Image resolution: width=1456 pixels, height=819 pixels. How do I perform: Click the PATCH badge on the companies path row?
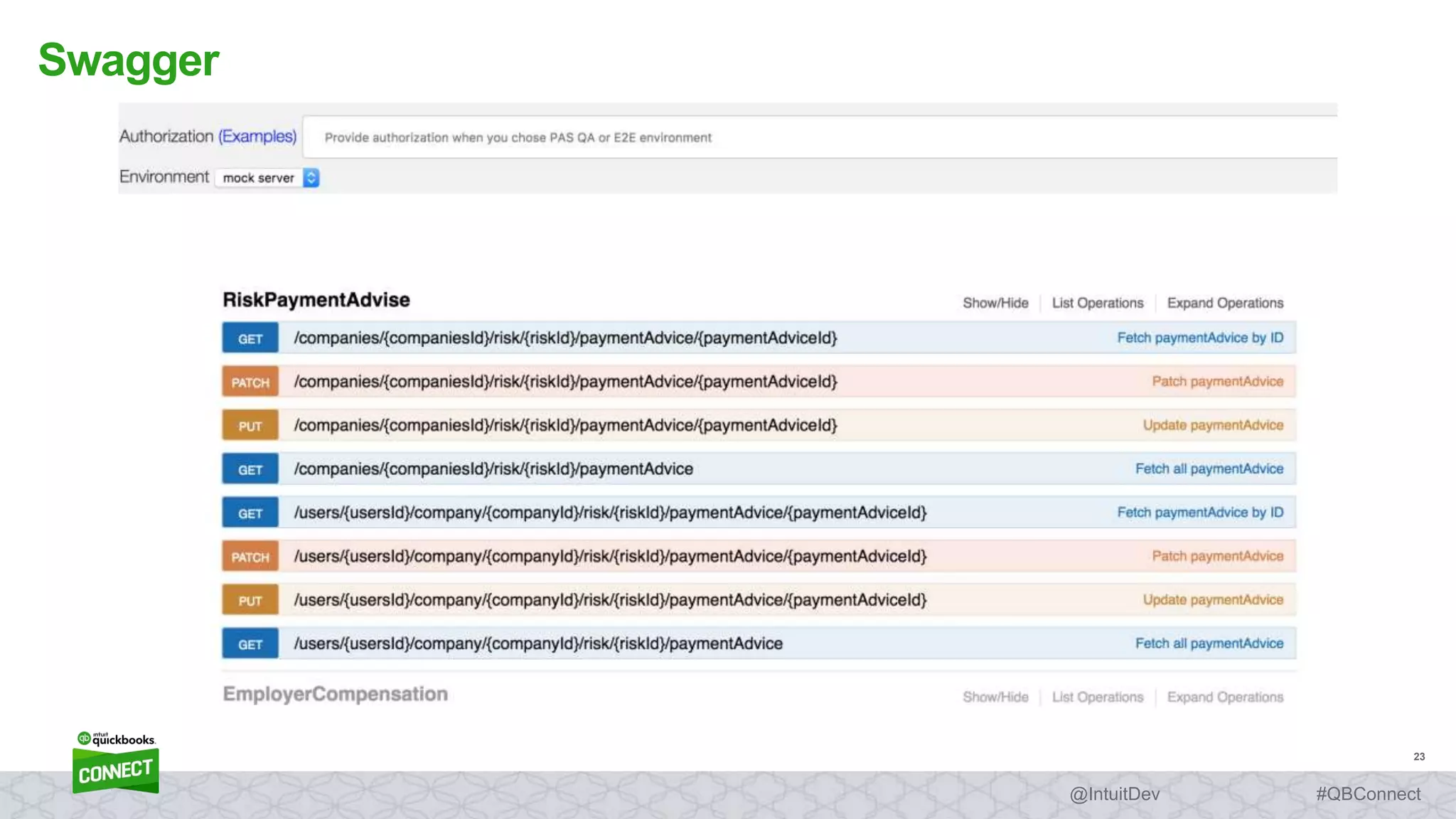point(250,382)
